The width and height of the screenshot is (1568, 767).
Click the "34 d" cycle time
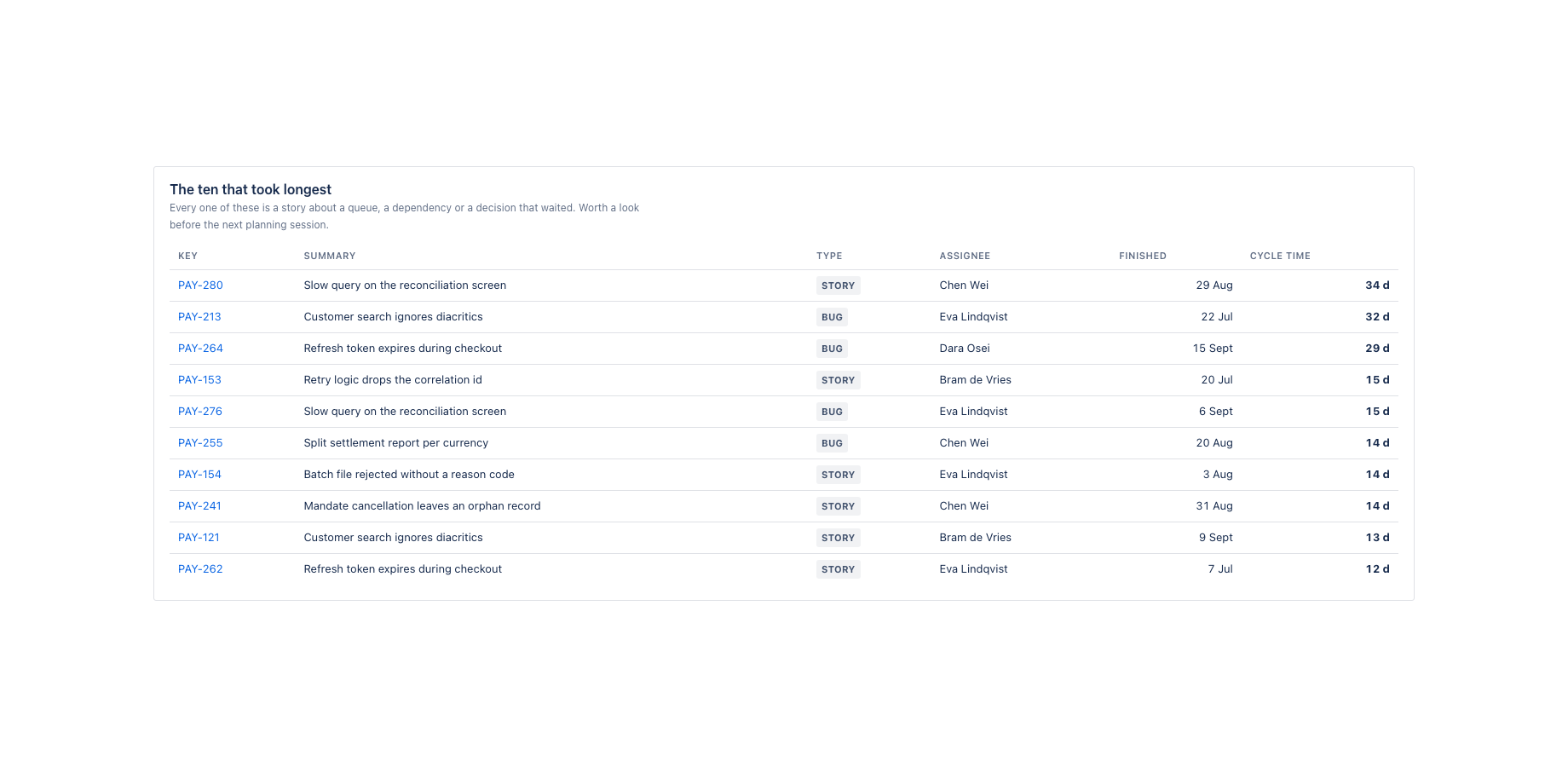[1377, 285]
